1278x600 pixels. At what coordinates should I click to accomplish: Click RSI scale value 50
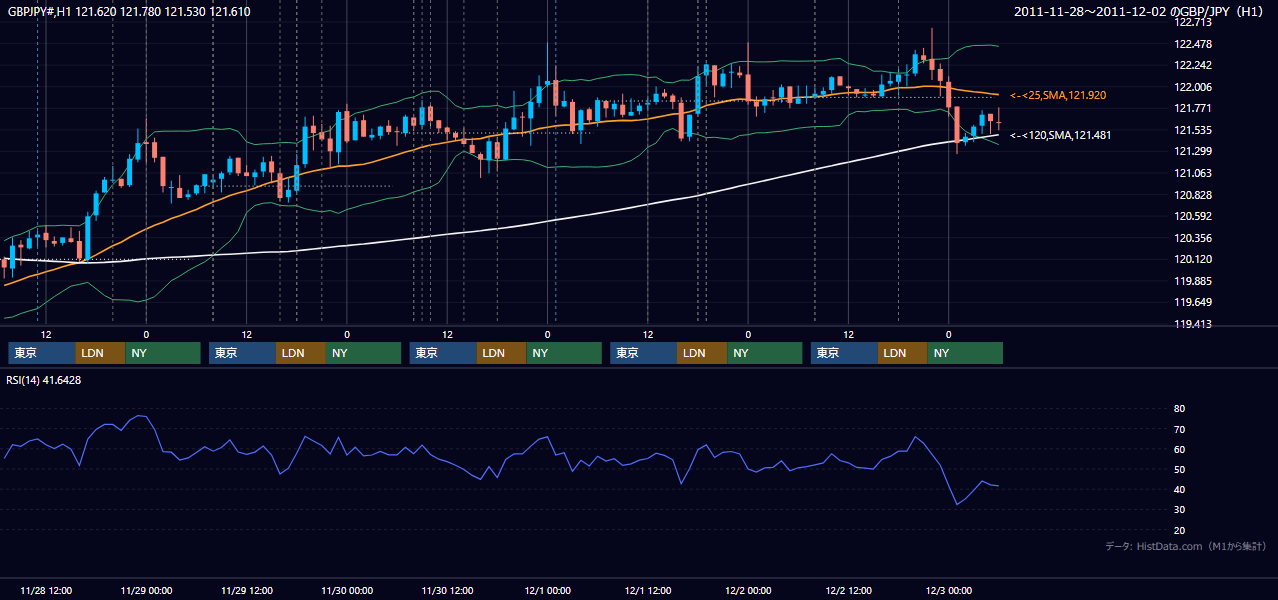click(x=1179, y=469)
